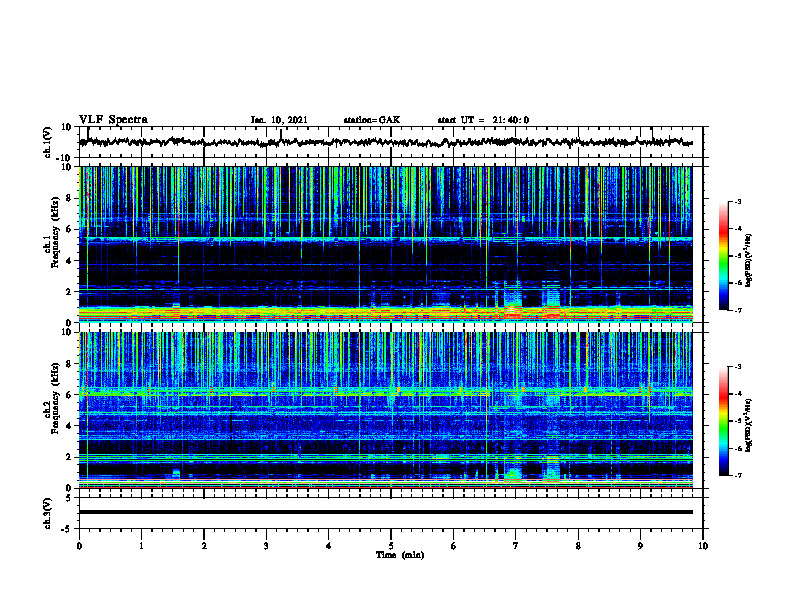This screenshot has width=792, height=612.
Task: Click the ch.1 colorbar log(PSD) unit label
Action: click(x=749, y=260)
